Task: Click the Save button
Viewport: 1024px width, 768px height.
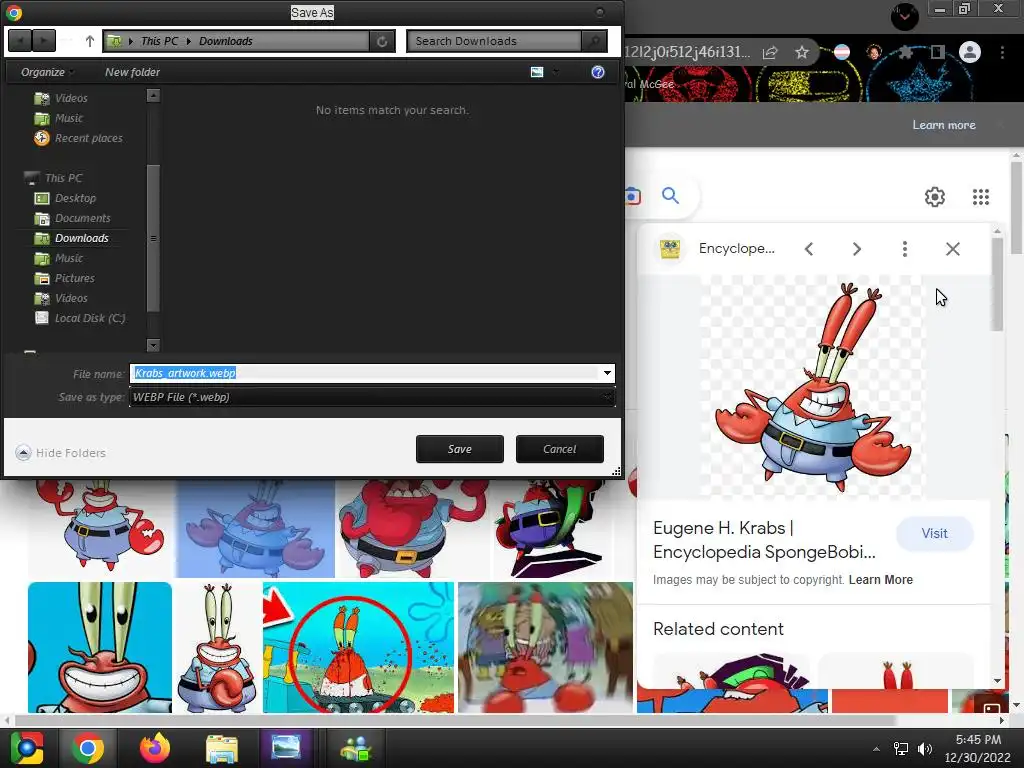Action: pos(460,449)
